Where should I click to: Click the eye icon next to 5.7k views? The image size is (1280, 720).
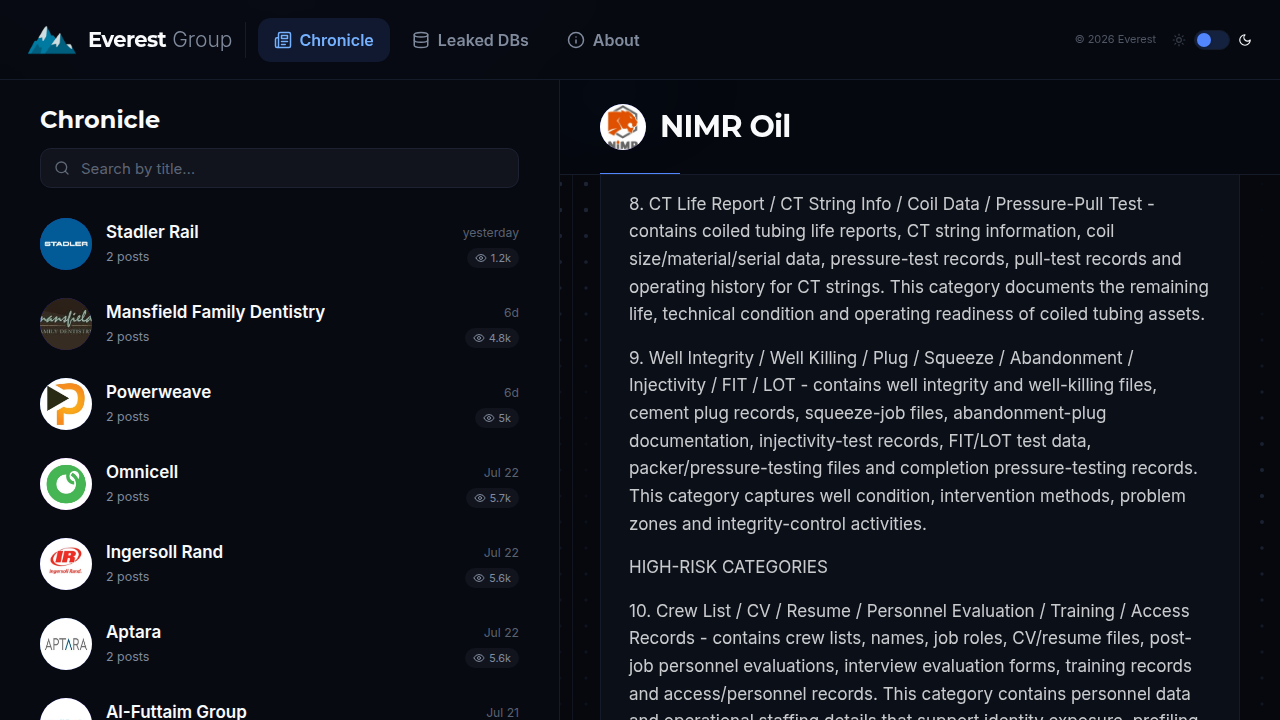(x=480, y=498)
